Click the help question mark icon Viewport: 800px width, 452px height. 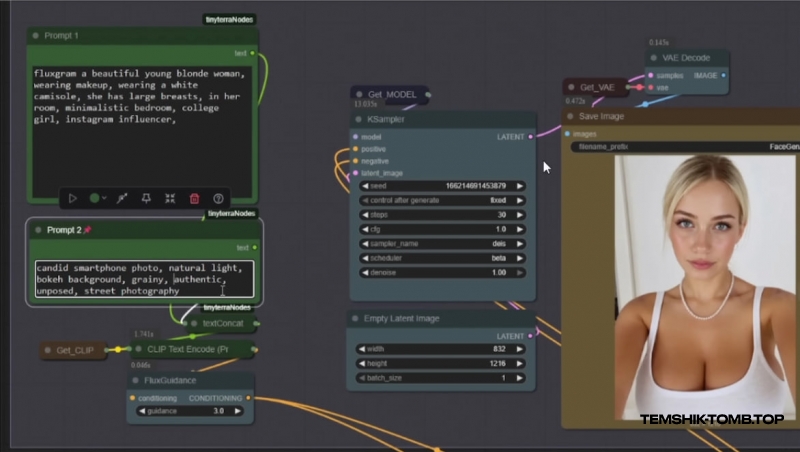click(218, 199)
